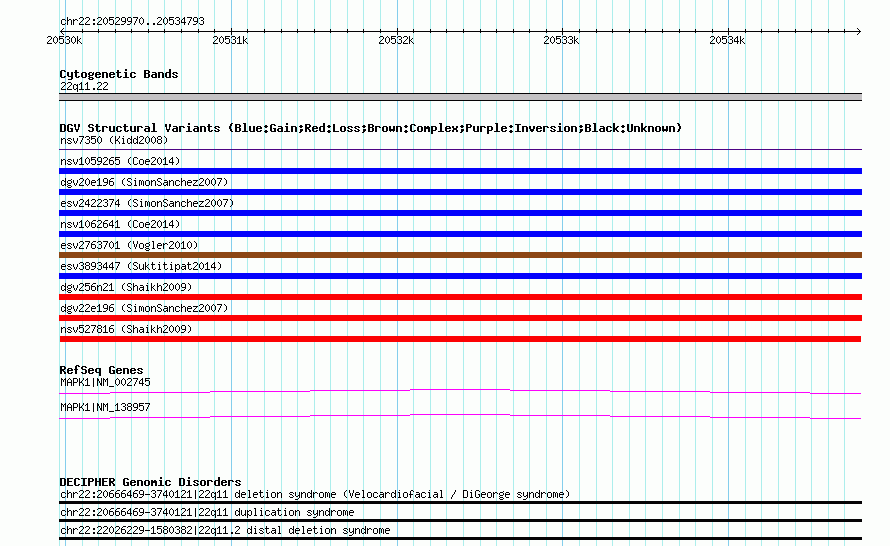Click the ruler's right arrowhead

[x=858, y=31]
